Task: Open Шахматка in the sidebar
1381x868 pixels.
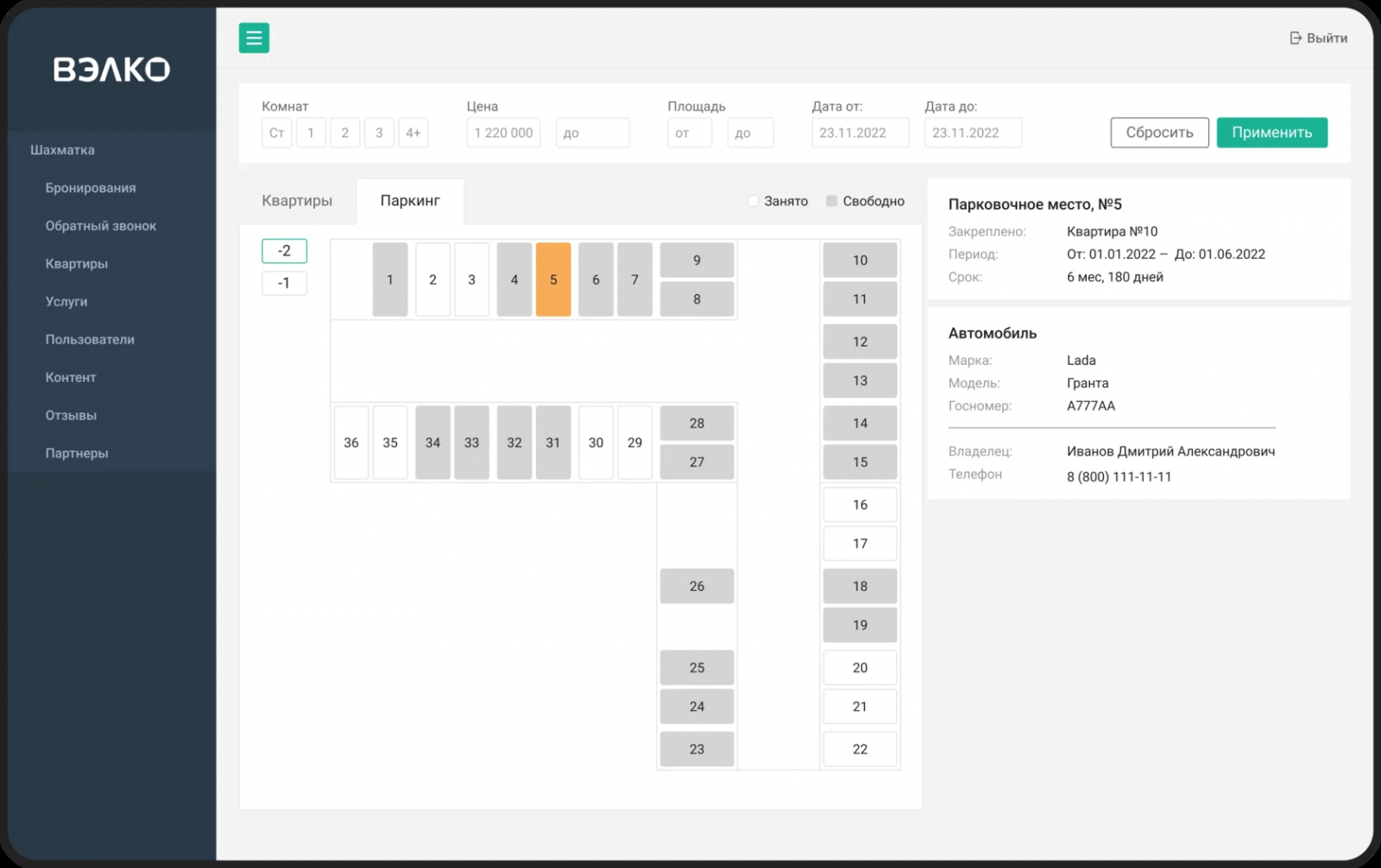Action: coord(62,150)
